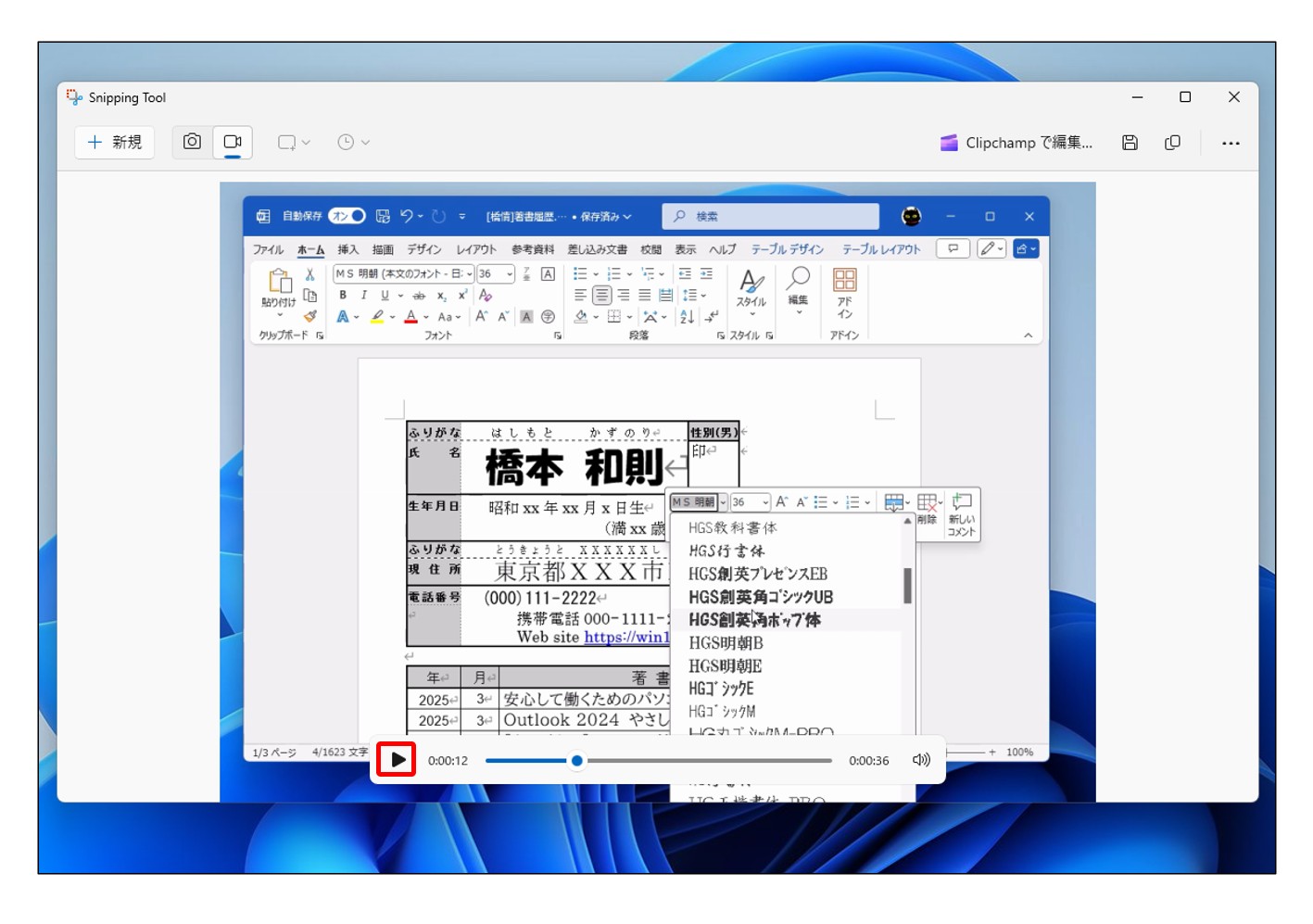1313x924 pixels.
Task: Open the ファイル tab in Word
Action: tap(268, 249)
